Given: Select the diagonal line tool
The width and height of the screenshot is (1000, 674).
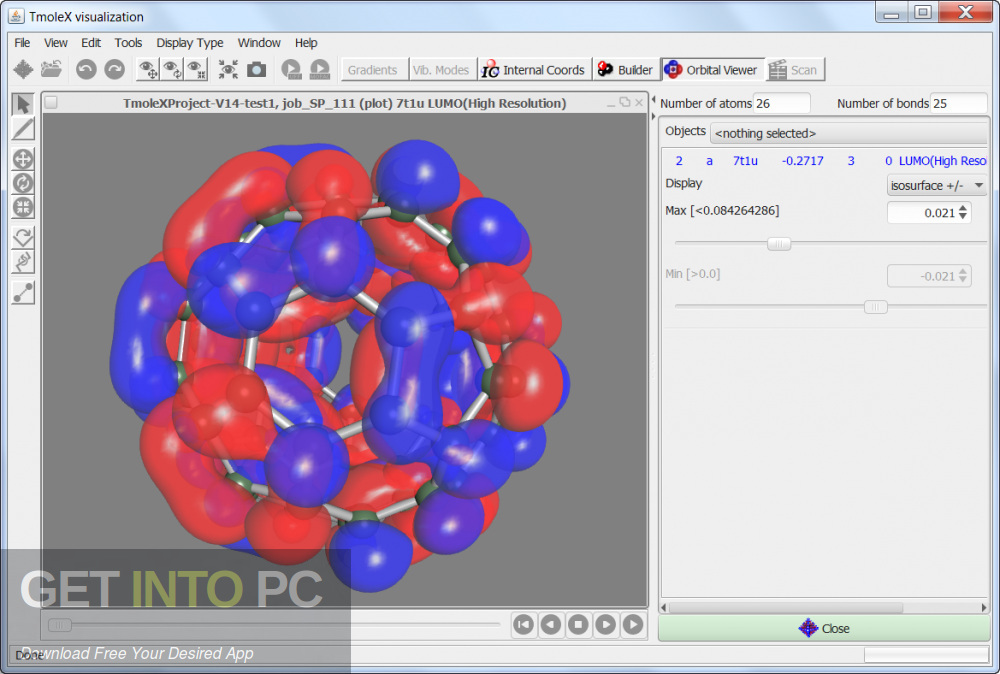Looking at the screenshot, I should 23,129.
